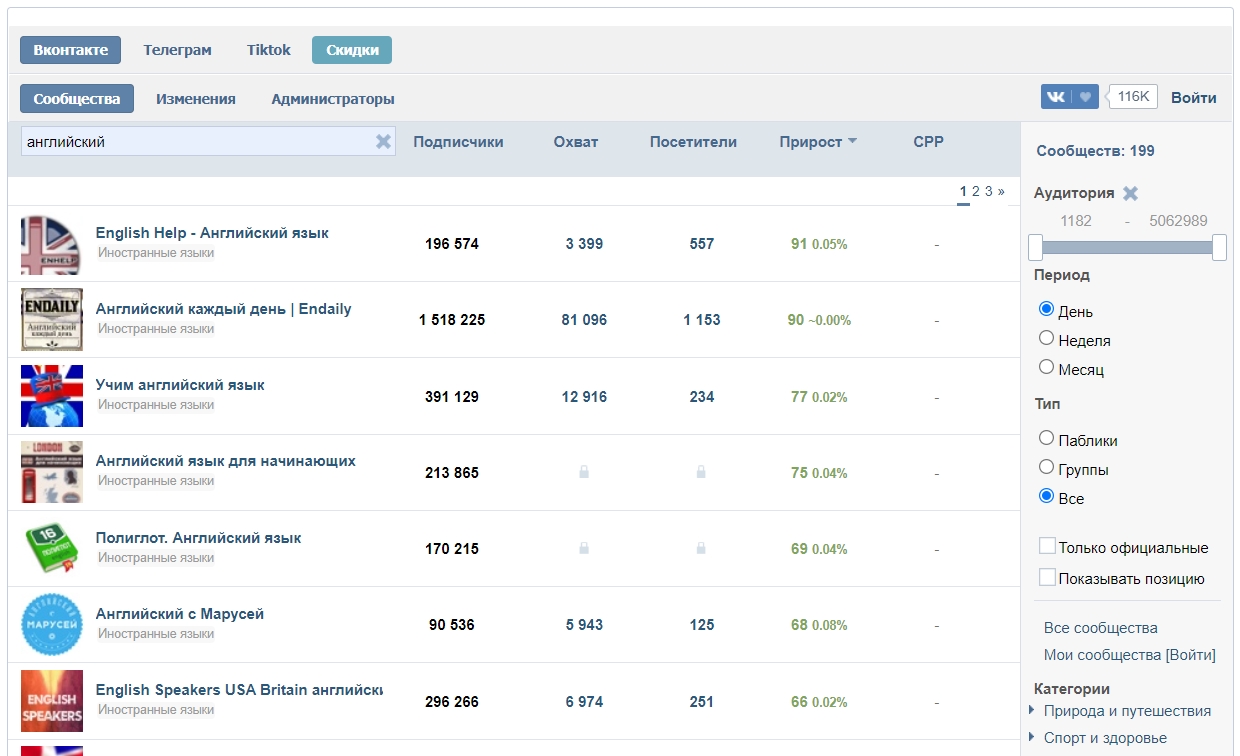Sort by the Прирост column arrow

click(x=852, y=142)
